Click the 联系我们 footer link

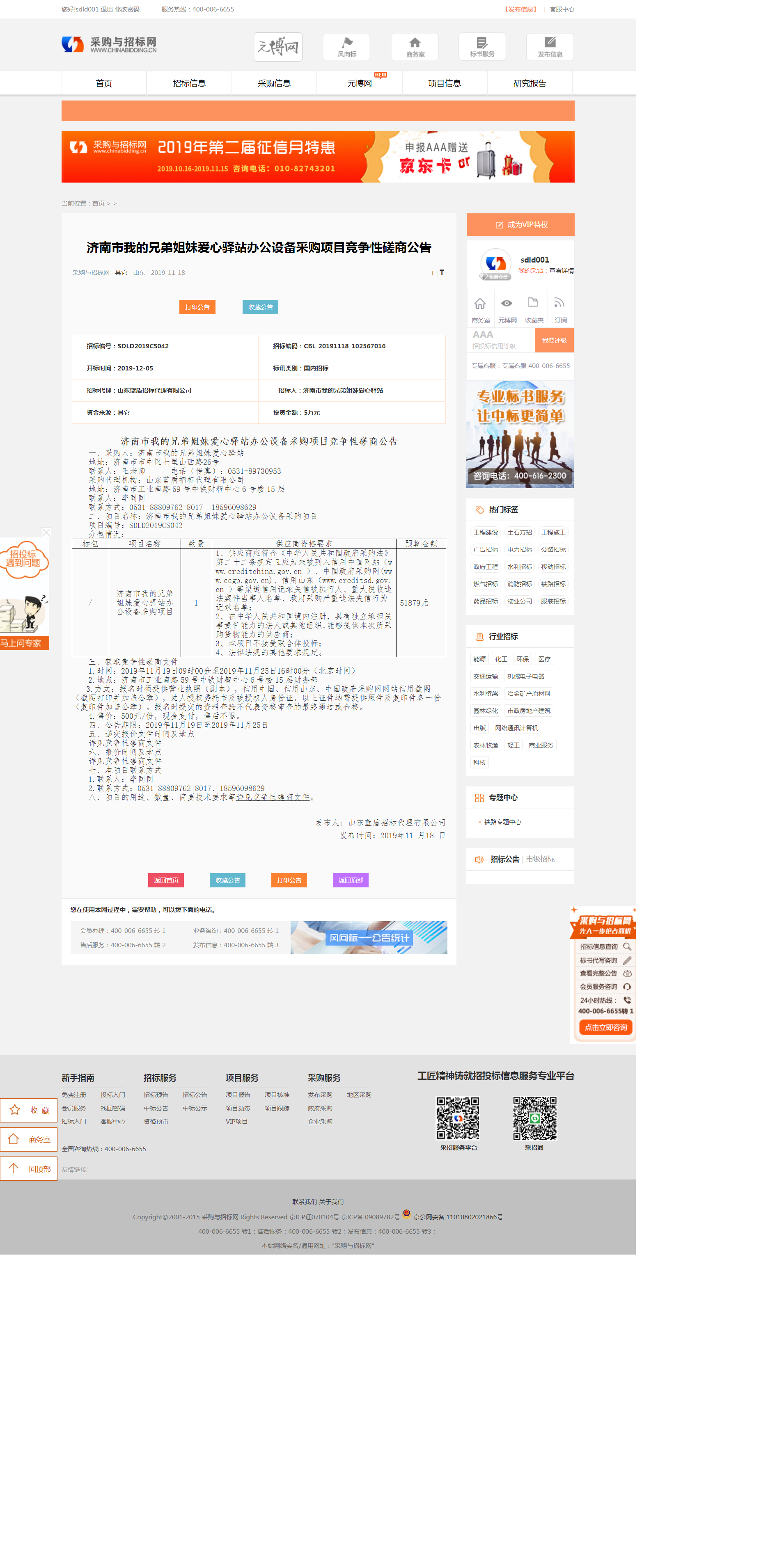coord(304,1202)
